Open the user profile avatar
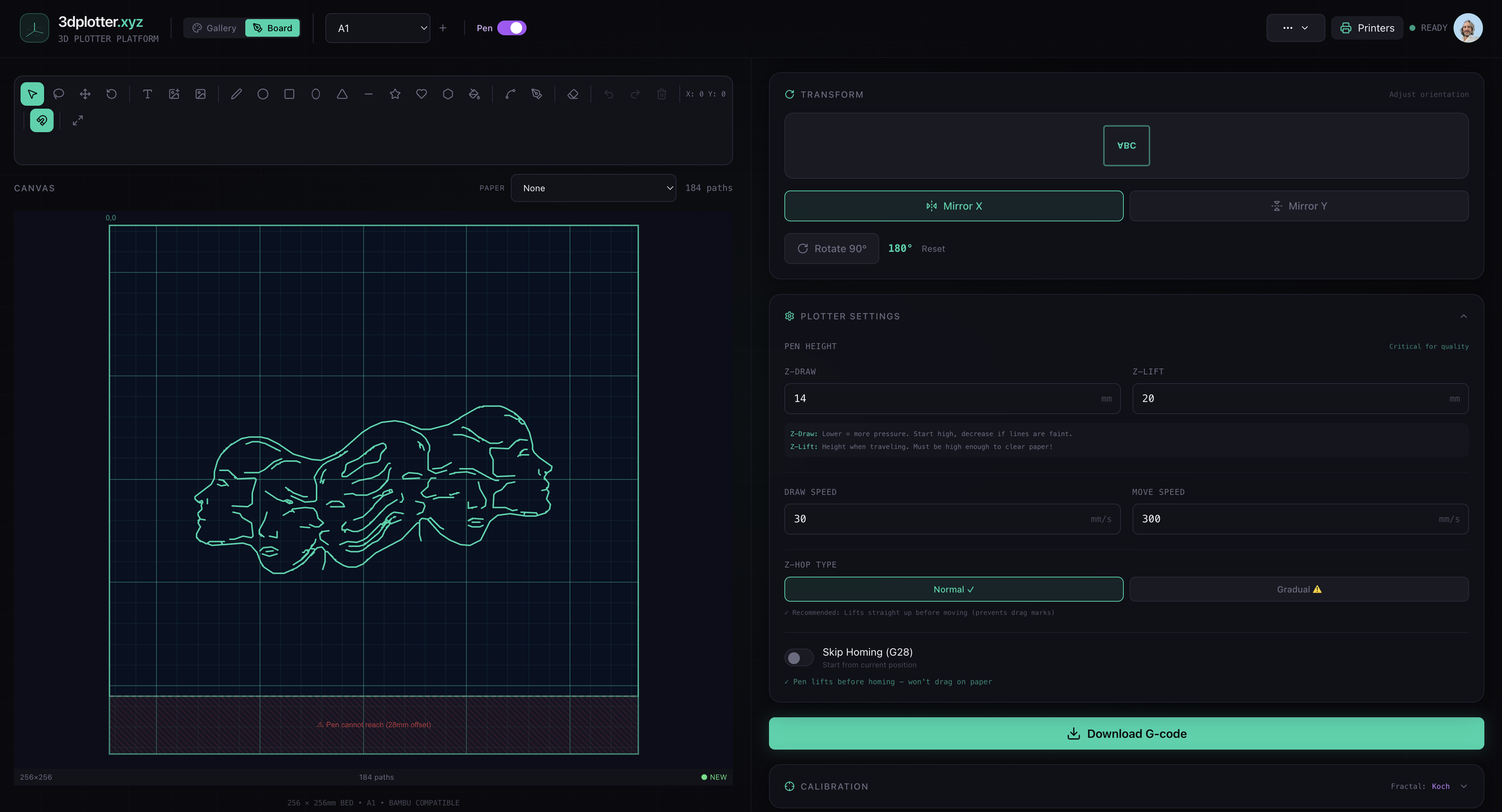Screen dimensions: 1502x812 1468,28
